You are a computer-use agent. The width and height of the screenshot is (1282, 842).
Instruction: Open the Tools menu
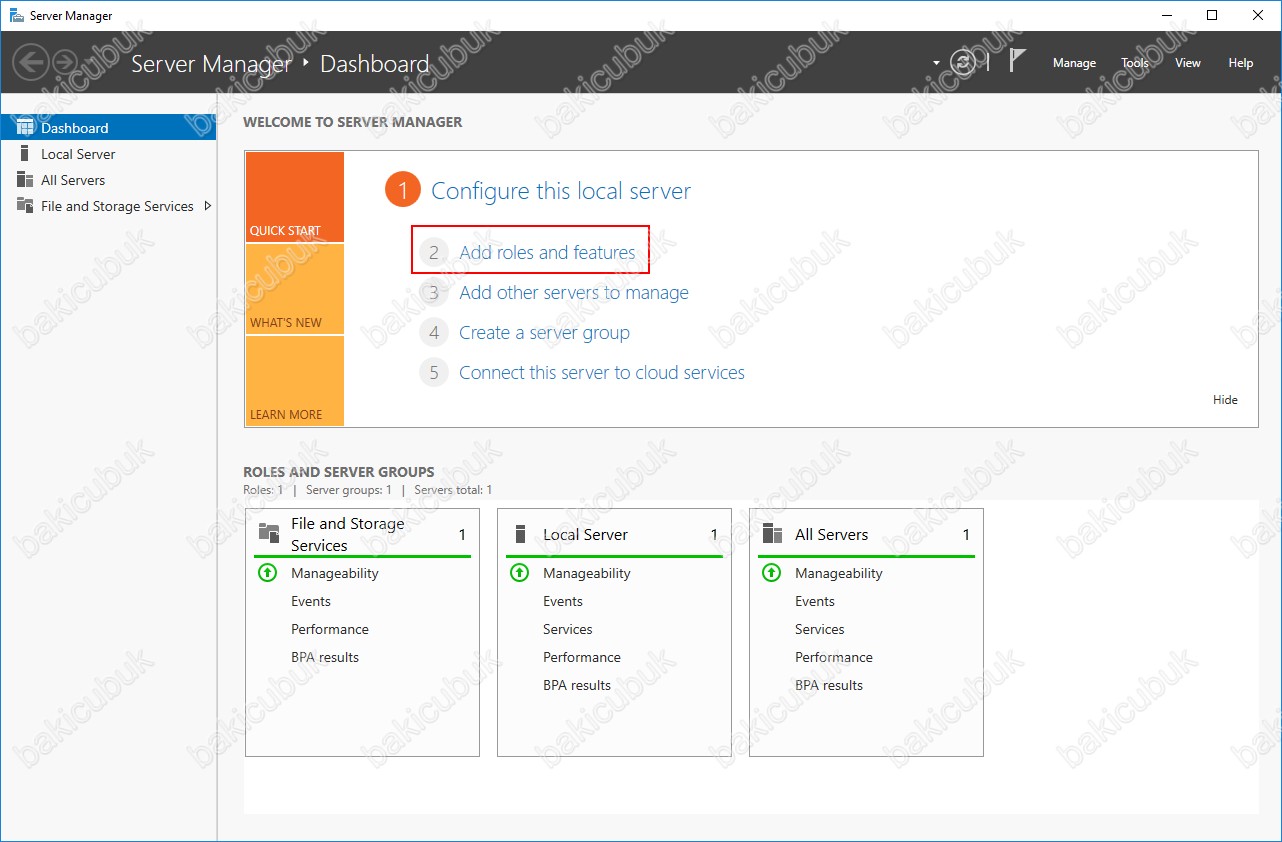coord(1135,62)
